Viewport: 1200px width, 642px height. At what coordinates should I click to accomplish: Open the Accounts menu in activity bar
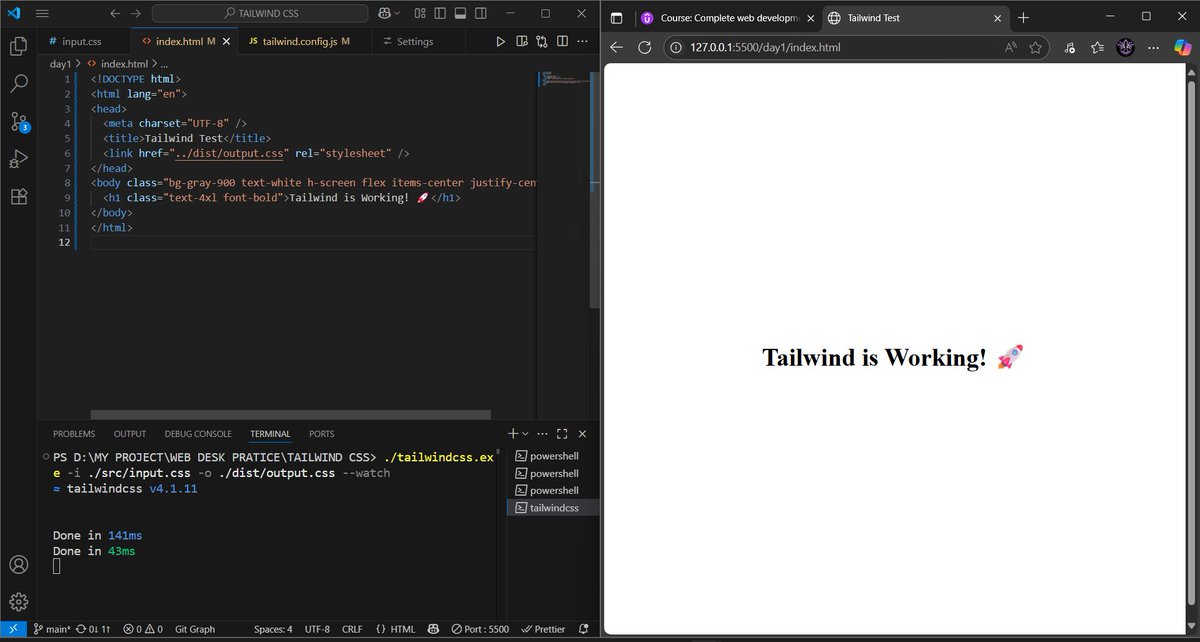click(x=18, y=565)
